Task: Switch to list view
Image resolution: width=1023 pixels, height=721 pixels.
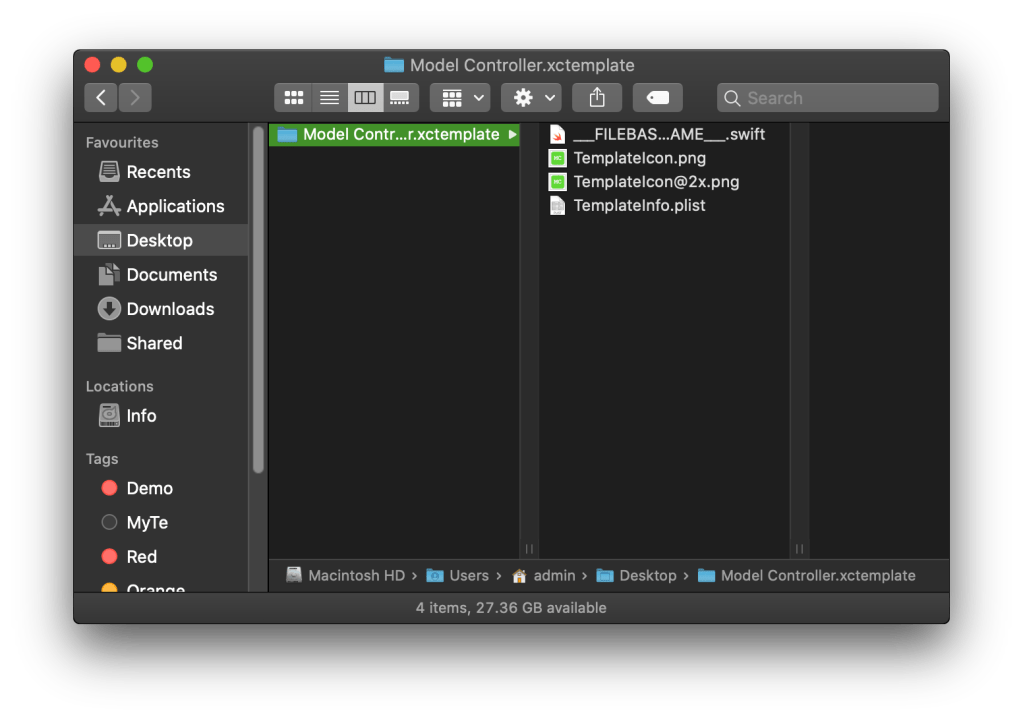Action: click(329, 97)
